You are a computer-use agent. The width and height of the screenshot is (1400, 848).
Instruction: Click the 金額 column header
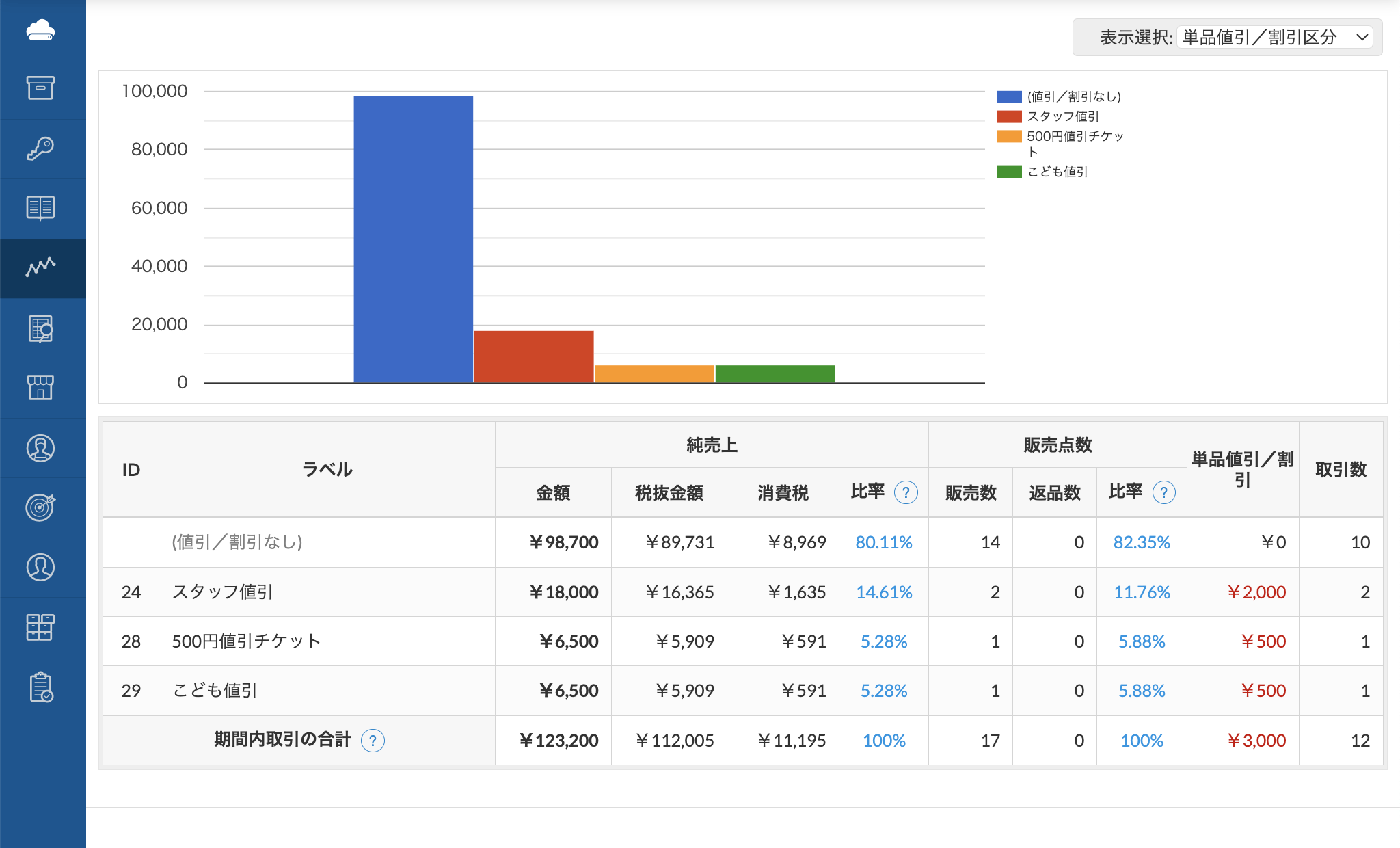(x=553, y=492)
